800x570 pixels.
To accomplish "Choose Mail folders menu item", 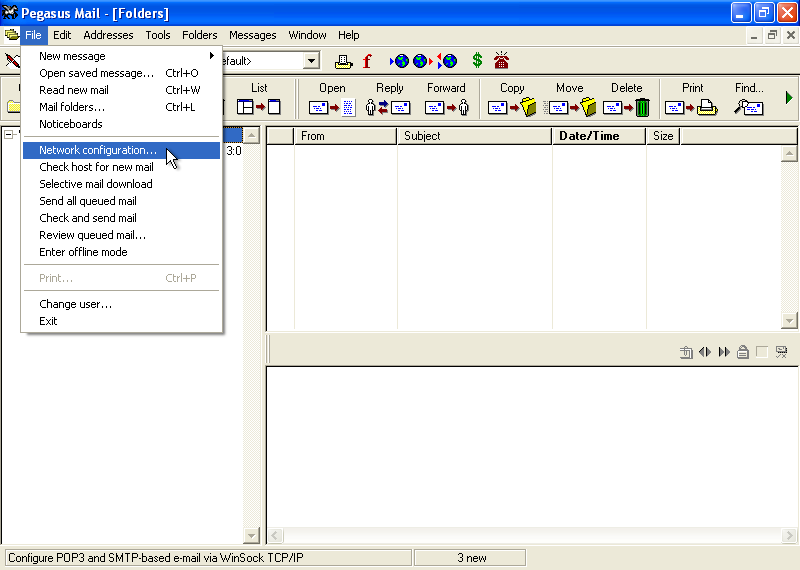I will point(121,107).
